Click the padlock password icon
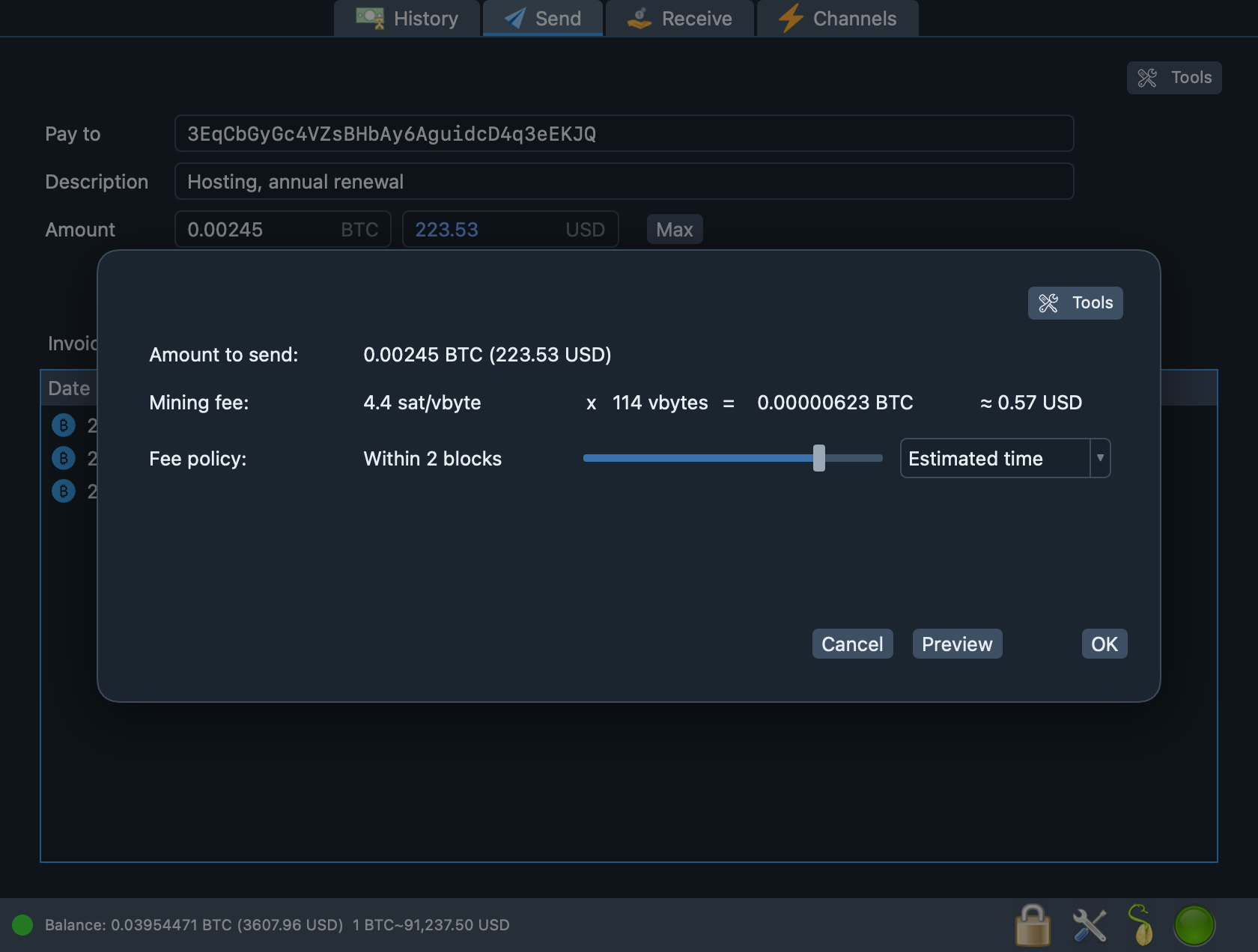 coord(1033,925)
